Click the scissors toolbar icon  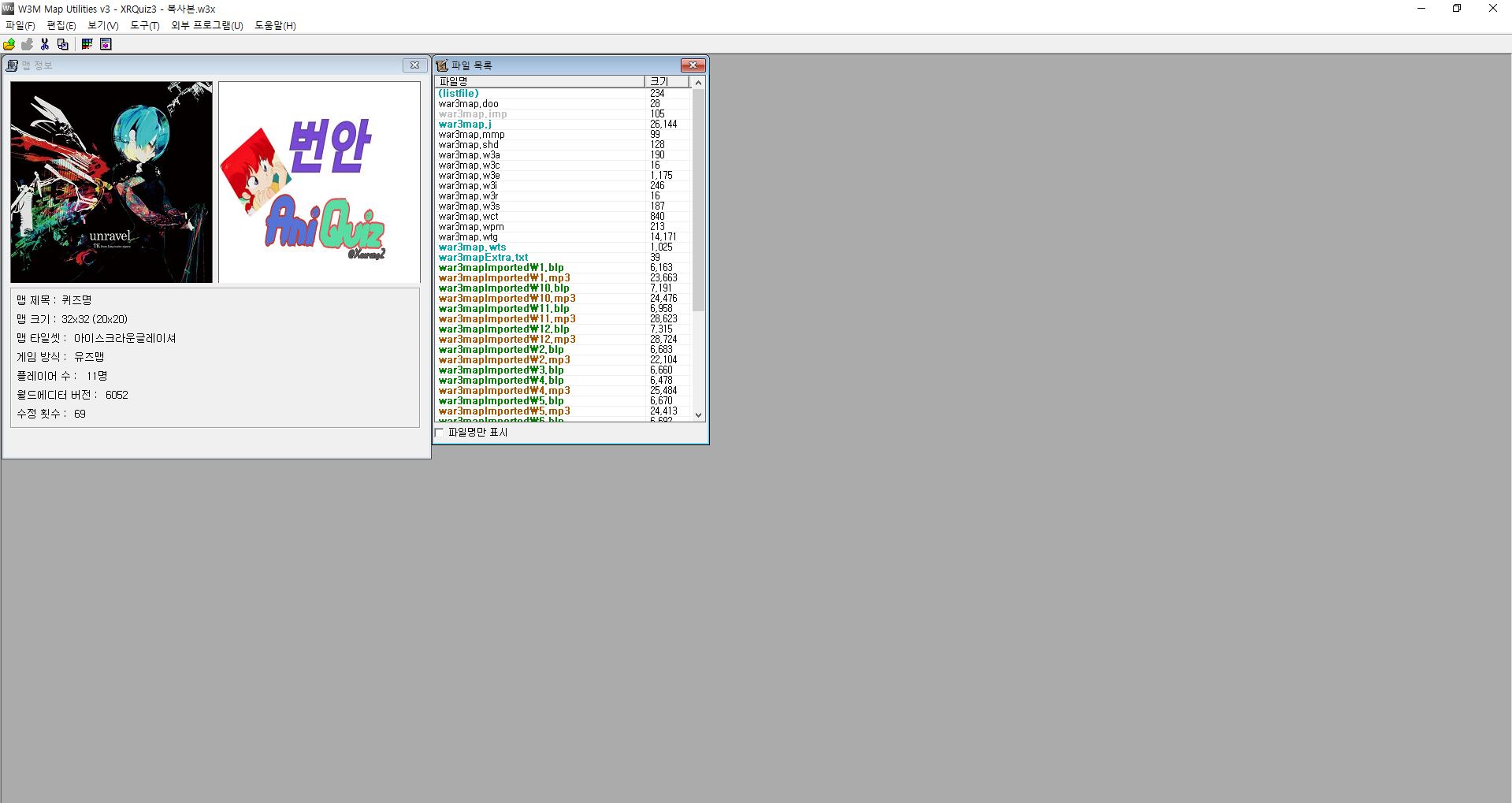pyautogui.click(x=45, y=44)
